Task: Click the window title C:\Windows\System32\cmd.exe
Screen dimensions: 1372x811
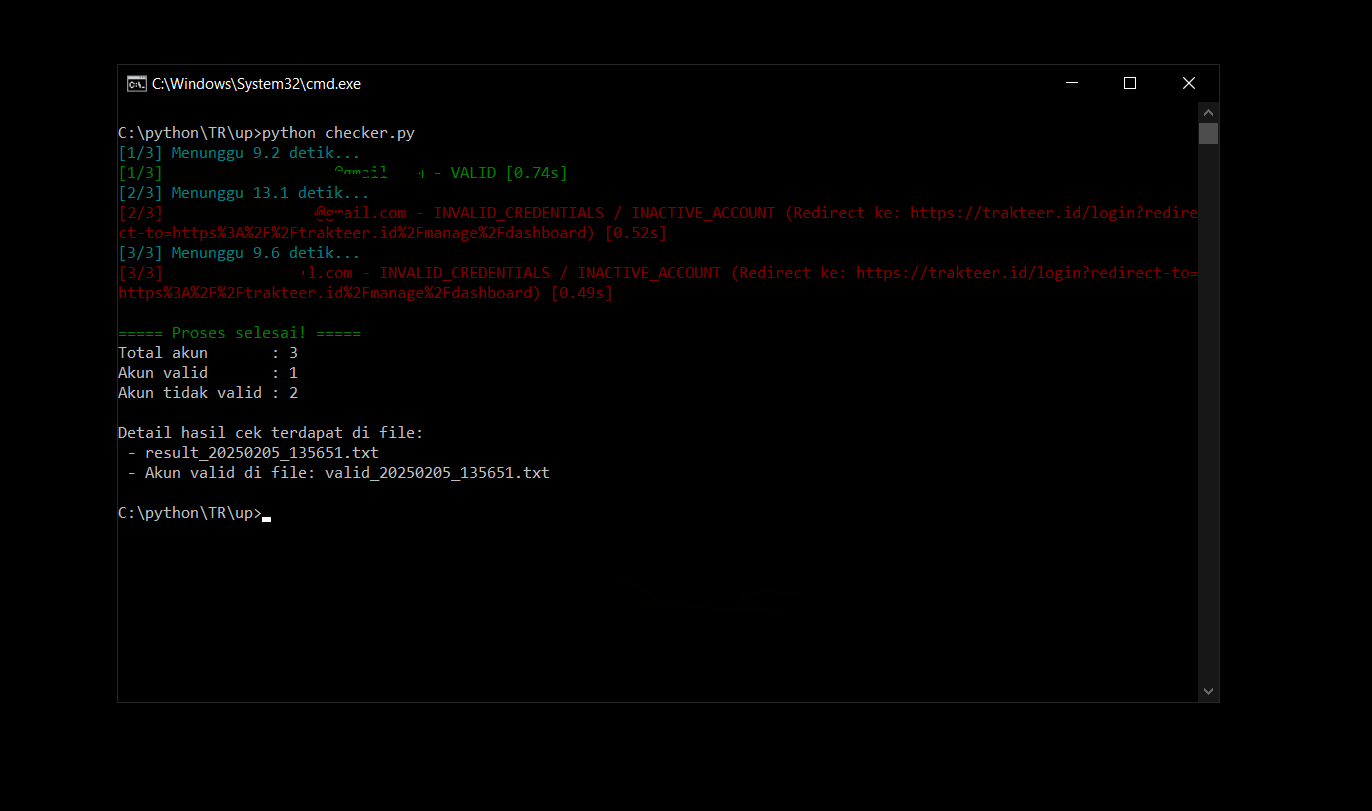Action: tap(256, 84)
